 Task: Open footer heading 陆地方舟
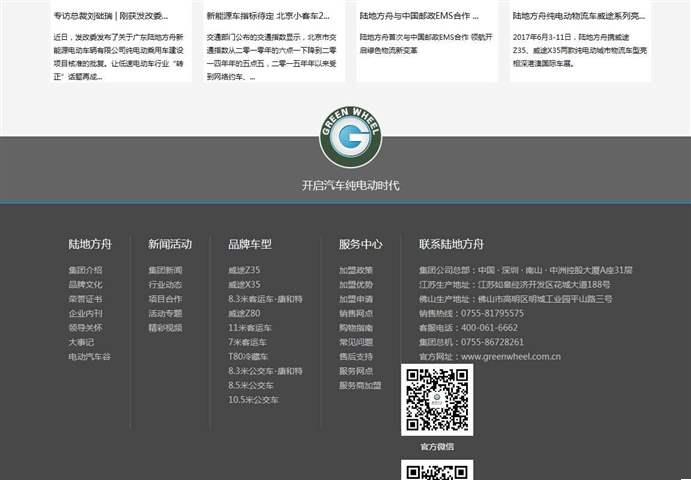[90, 244]
